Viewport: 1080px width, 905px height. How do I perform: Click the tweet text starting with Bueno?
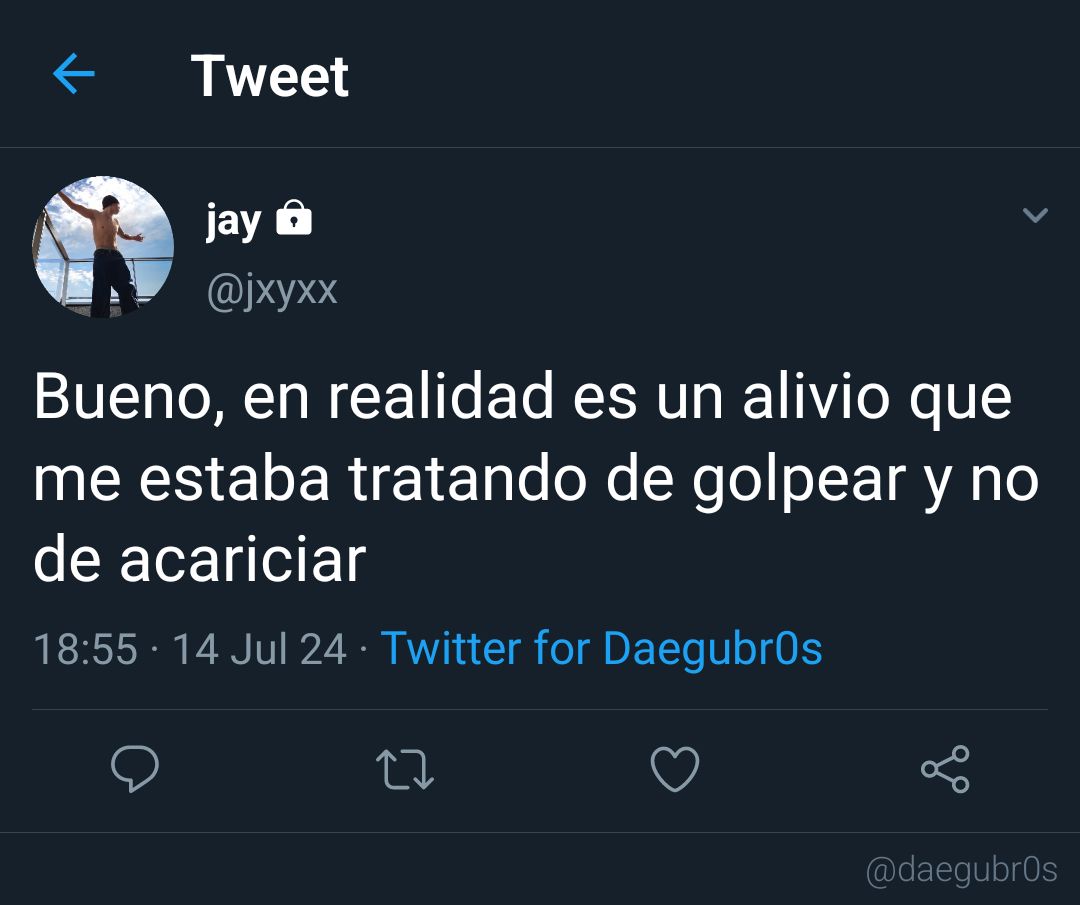tap(536, 478)
